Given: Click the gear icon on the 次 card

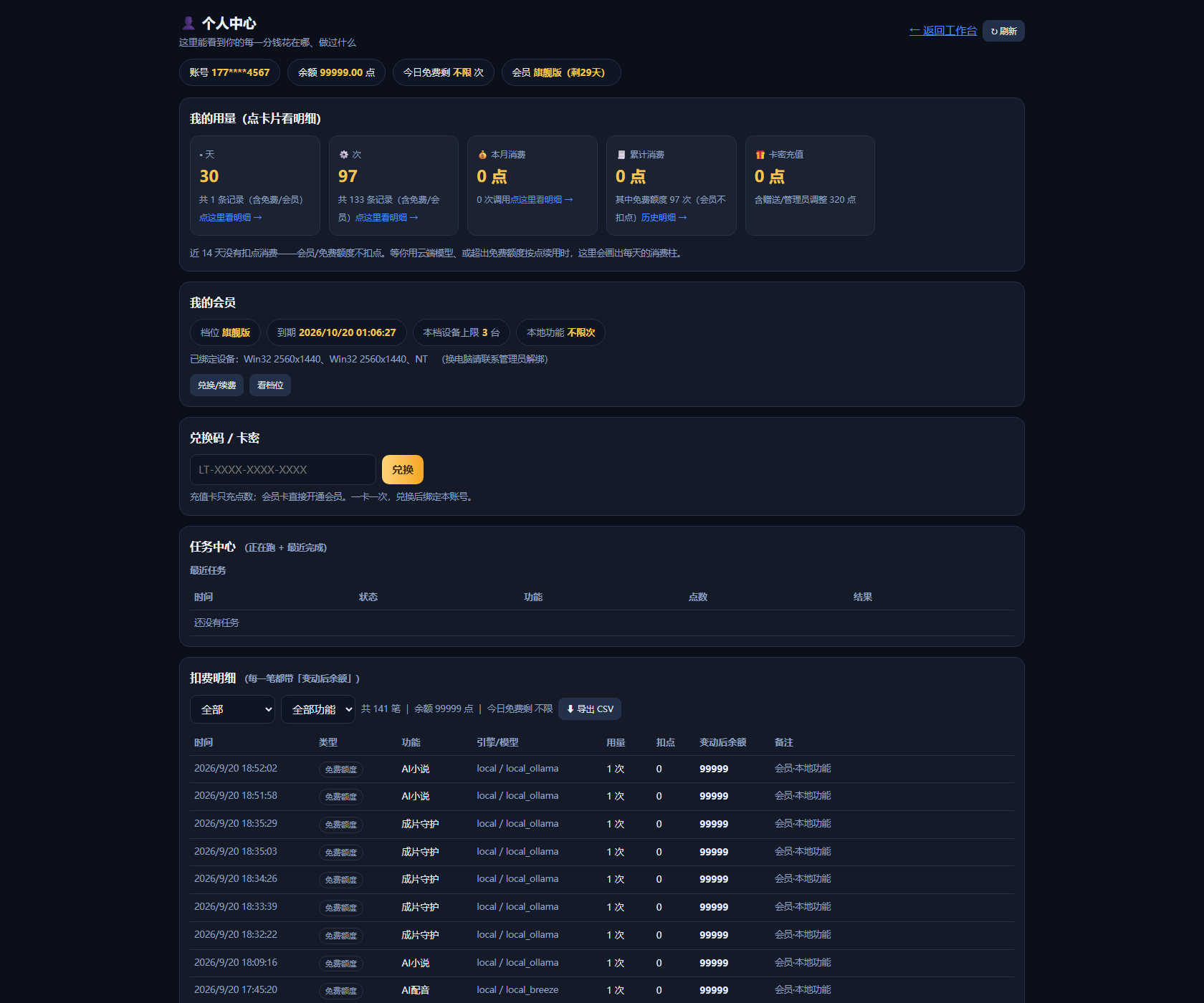Looking at the screenshot, I should 343,155.
